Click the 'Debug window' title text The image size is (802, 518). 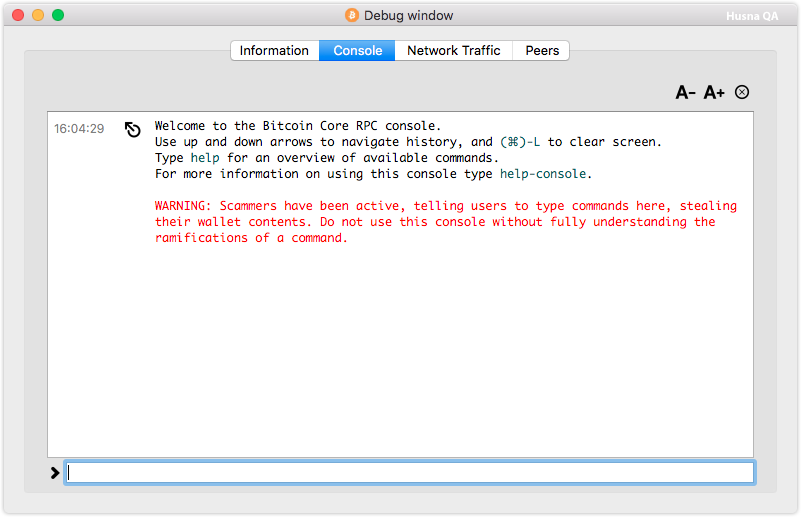(x=408, y=15)
